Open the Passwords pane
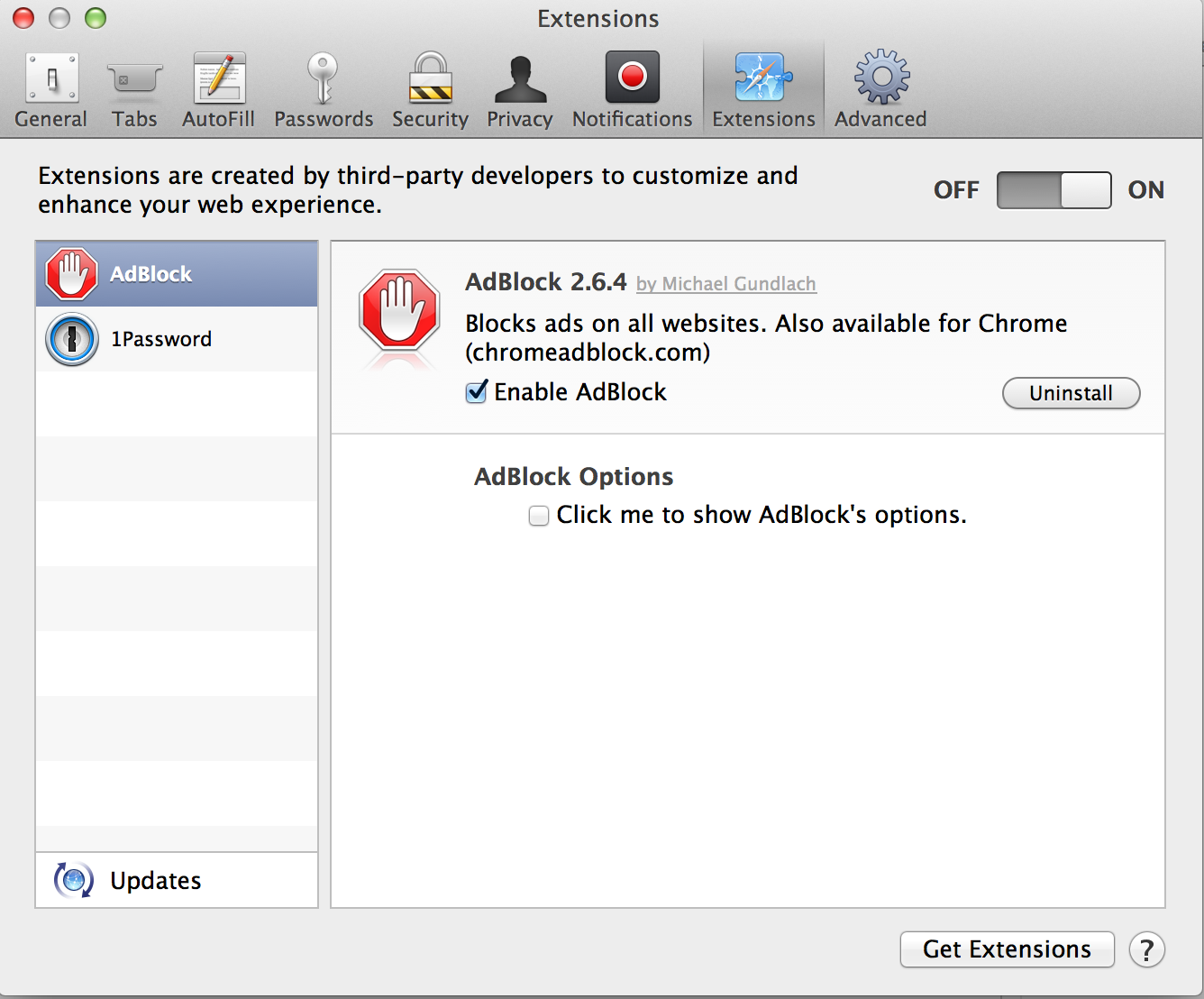The height and width of the screenshot is (999, 1204). (324, 90)
